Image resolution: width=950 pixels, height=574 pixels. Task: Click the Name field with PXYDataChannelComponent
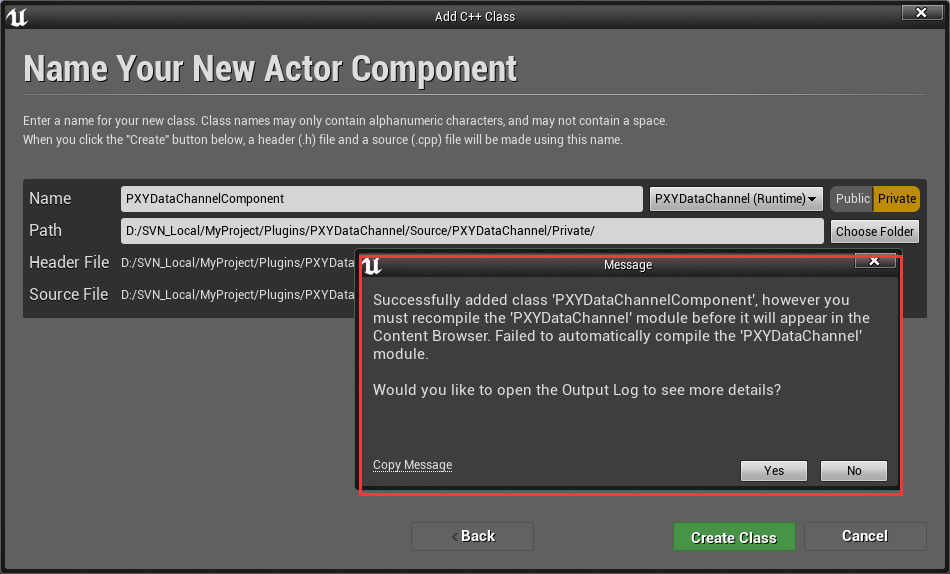coord(382,199)
